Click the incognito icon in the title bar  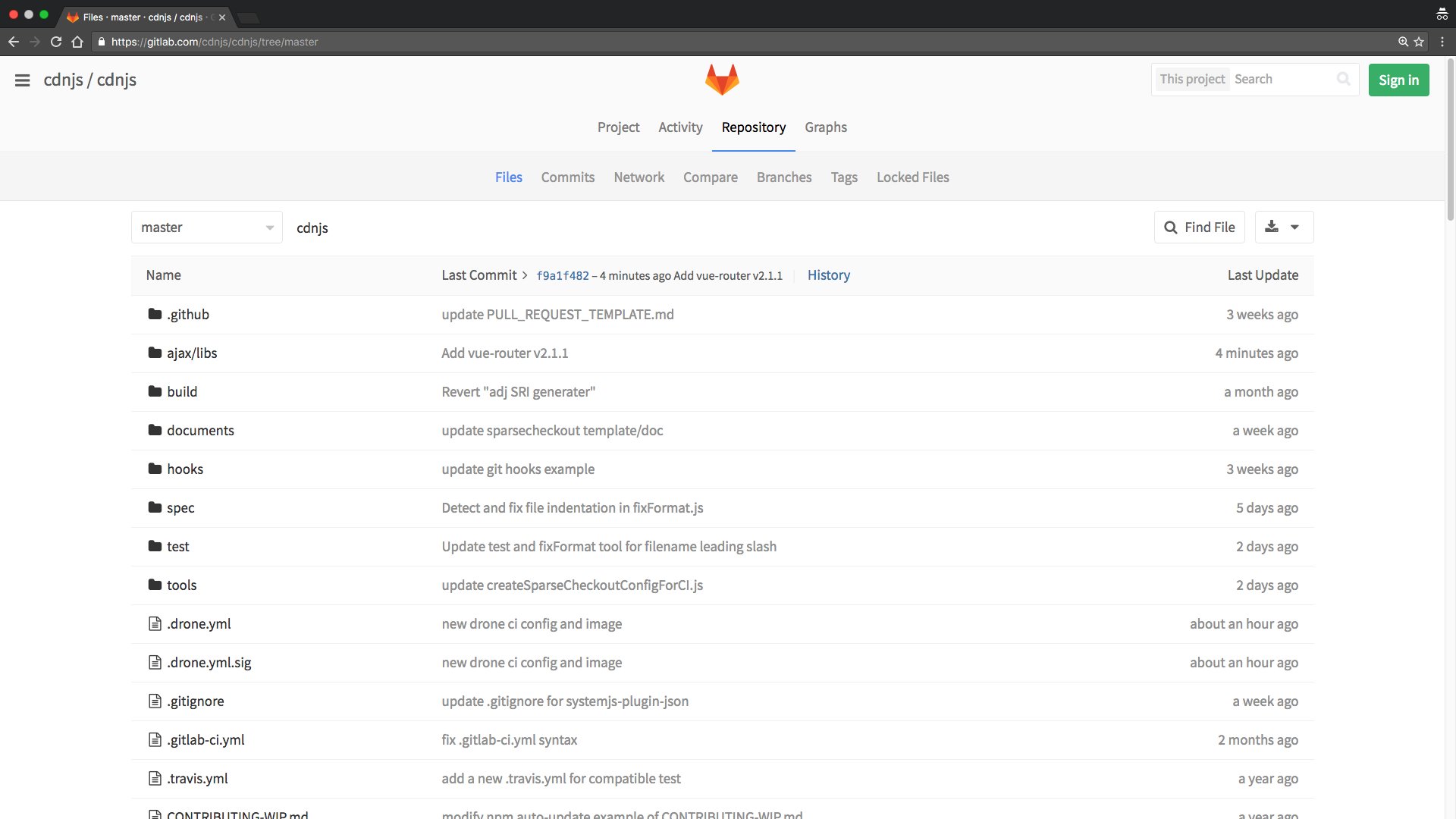pyautogui.click(x=1442, y=14)
